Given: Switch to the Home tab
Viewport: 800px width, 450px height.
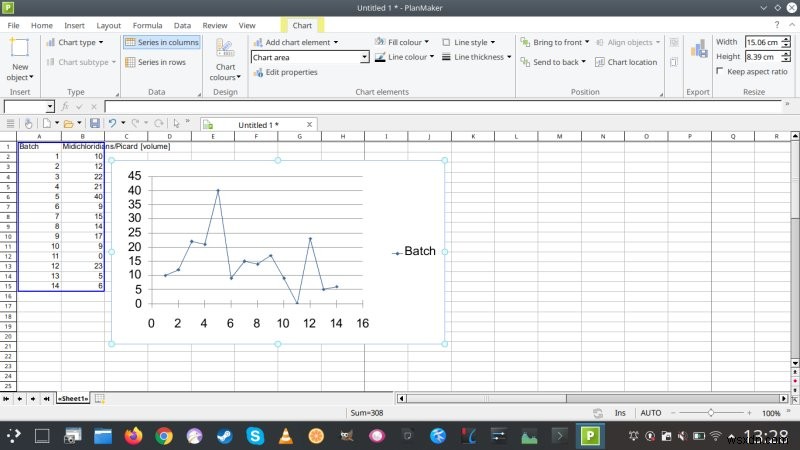Looking at the screenshot, I should pos(42,26).
